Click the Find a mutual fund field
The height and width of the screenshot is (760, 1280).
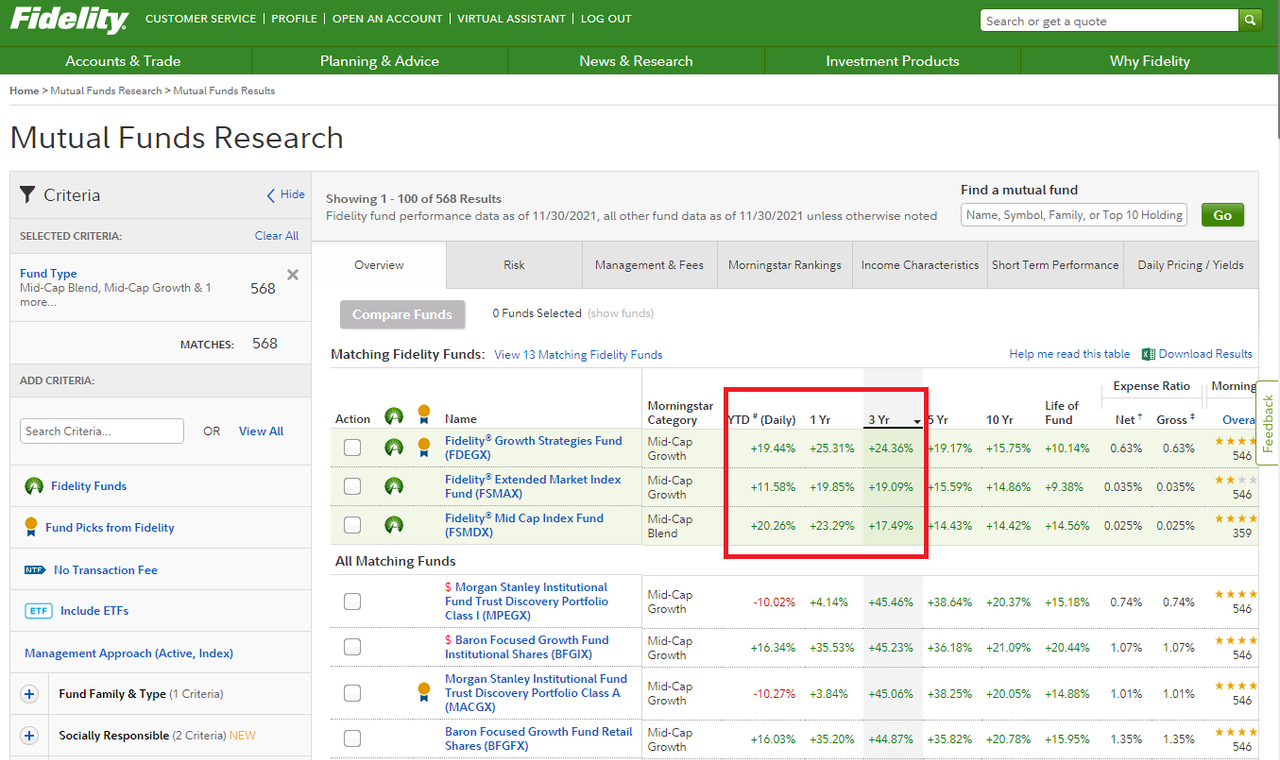[x=1074, y=215]
